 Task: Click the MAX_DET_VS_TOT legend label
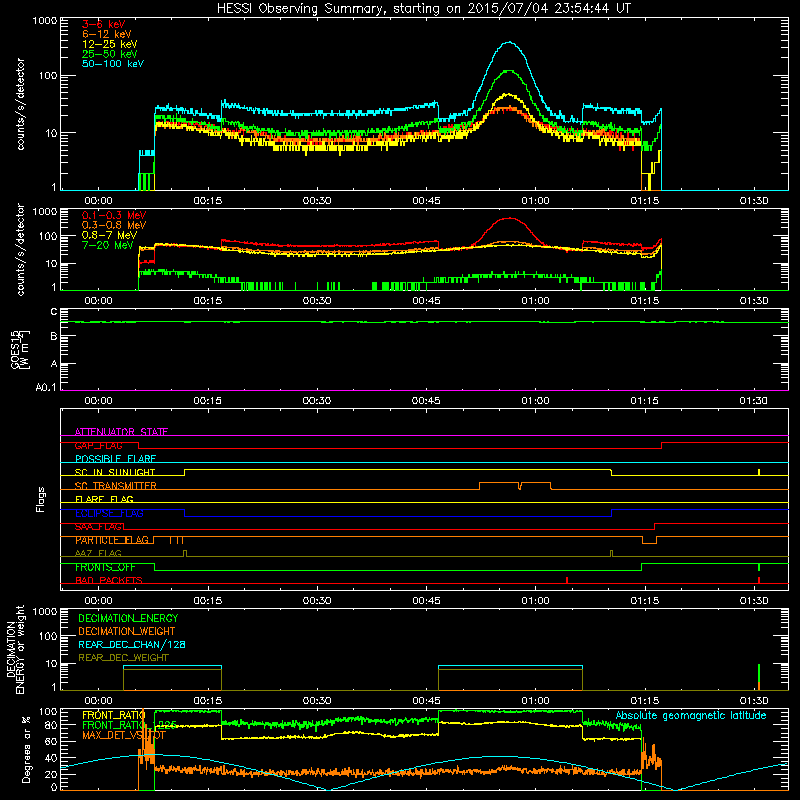click(124, 735)
